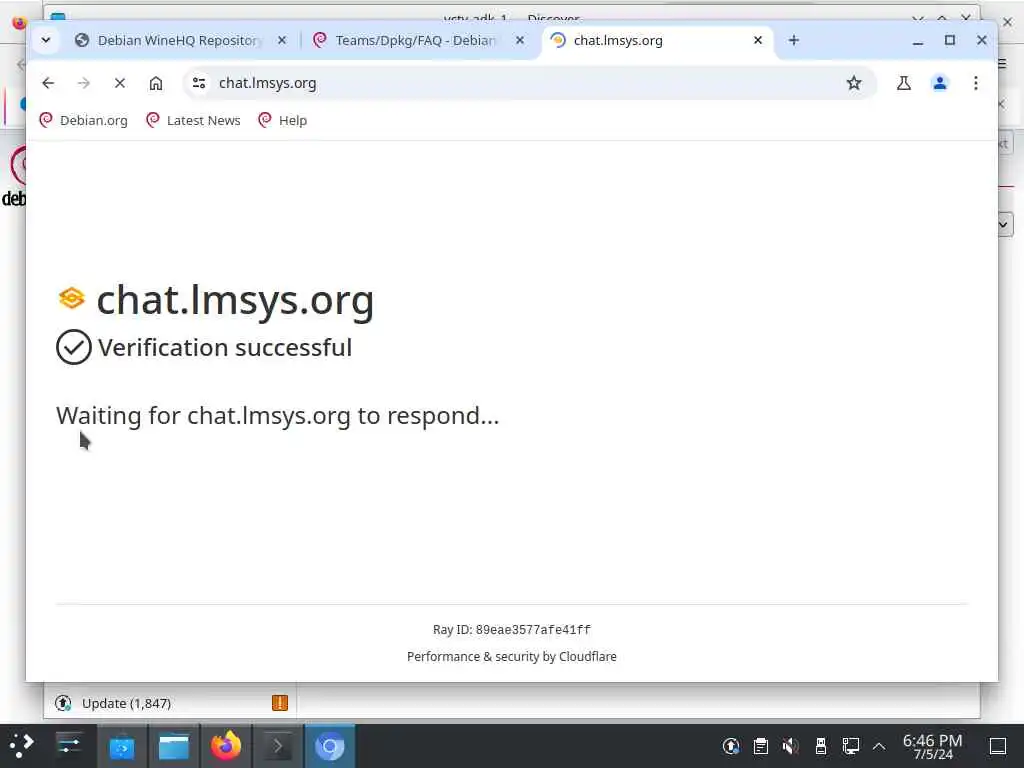Open the Konsole terminal from taskbar

278,746
